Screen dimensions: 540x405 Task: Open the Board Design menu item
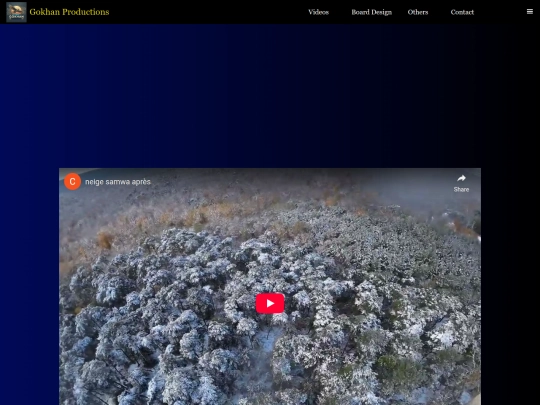pos(372,12)
